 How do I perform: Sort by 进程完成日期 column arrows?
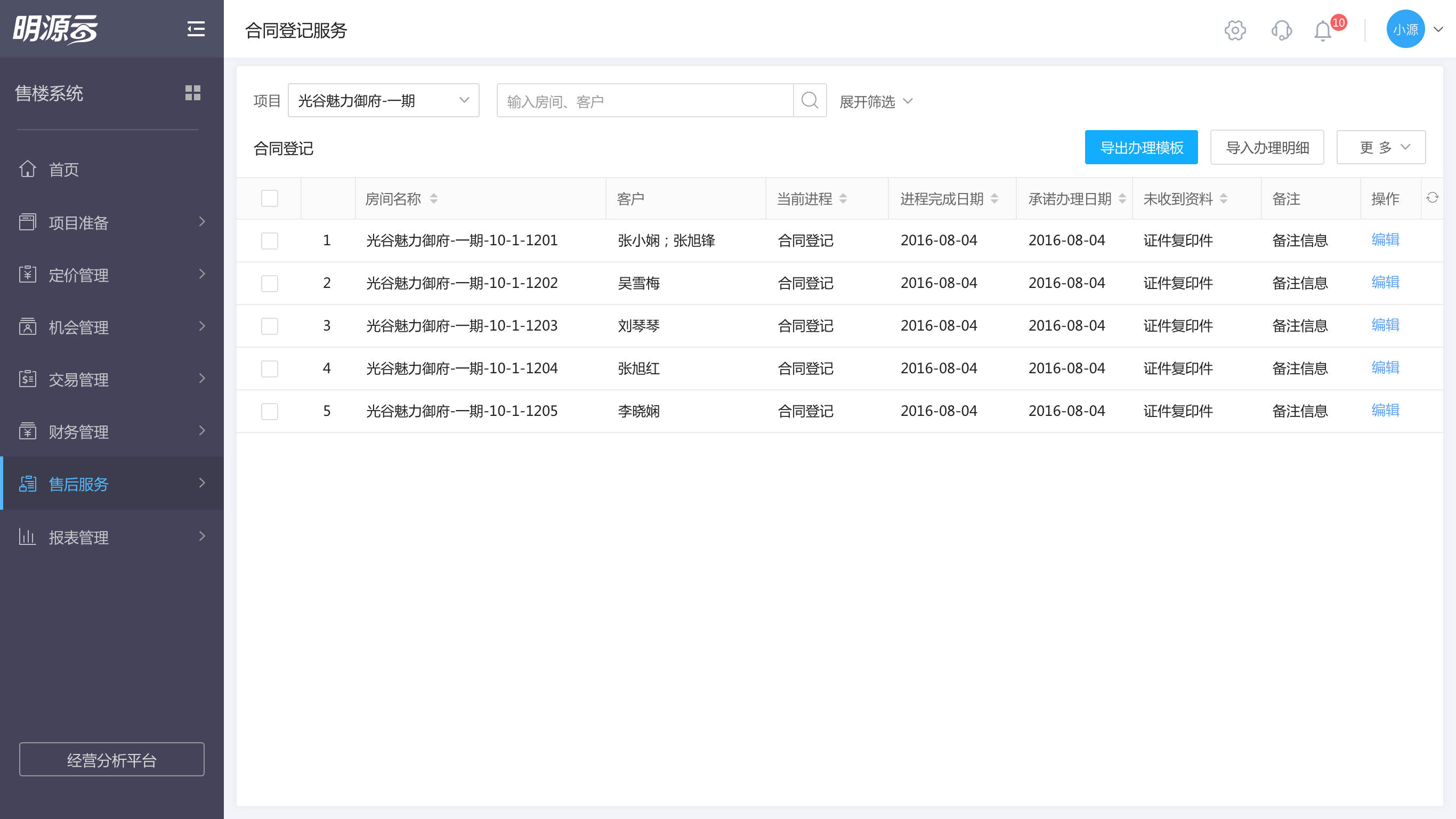(x=994, y=198)
